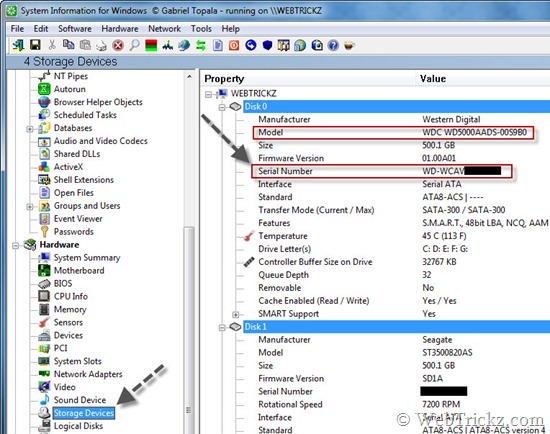Screen dimensions: 550x434
Task: Click the red X stop icon
Action: (x=118, y=45)
